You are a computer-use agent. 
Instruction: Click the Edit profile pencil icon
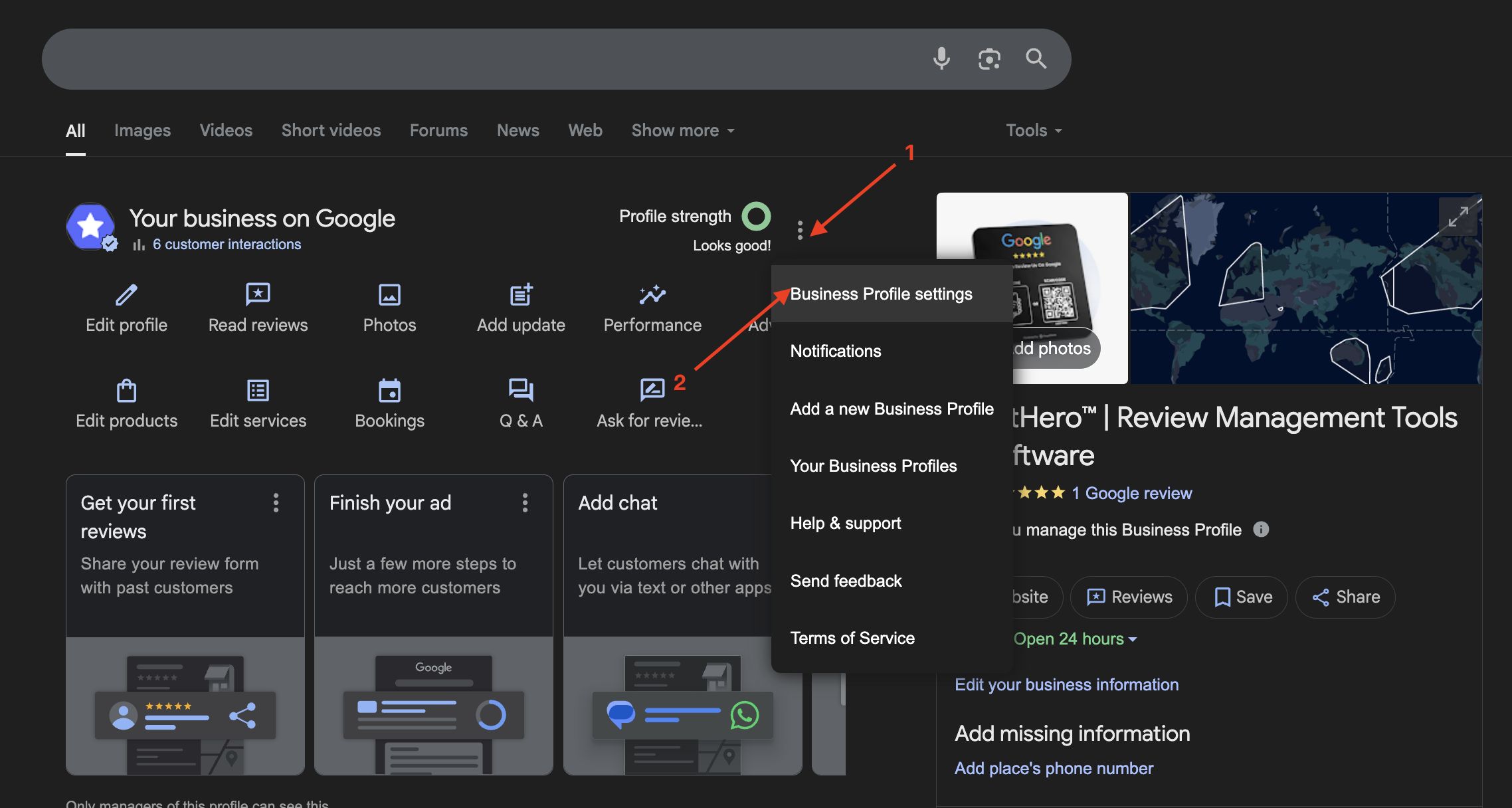(x=126, y=294)
